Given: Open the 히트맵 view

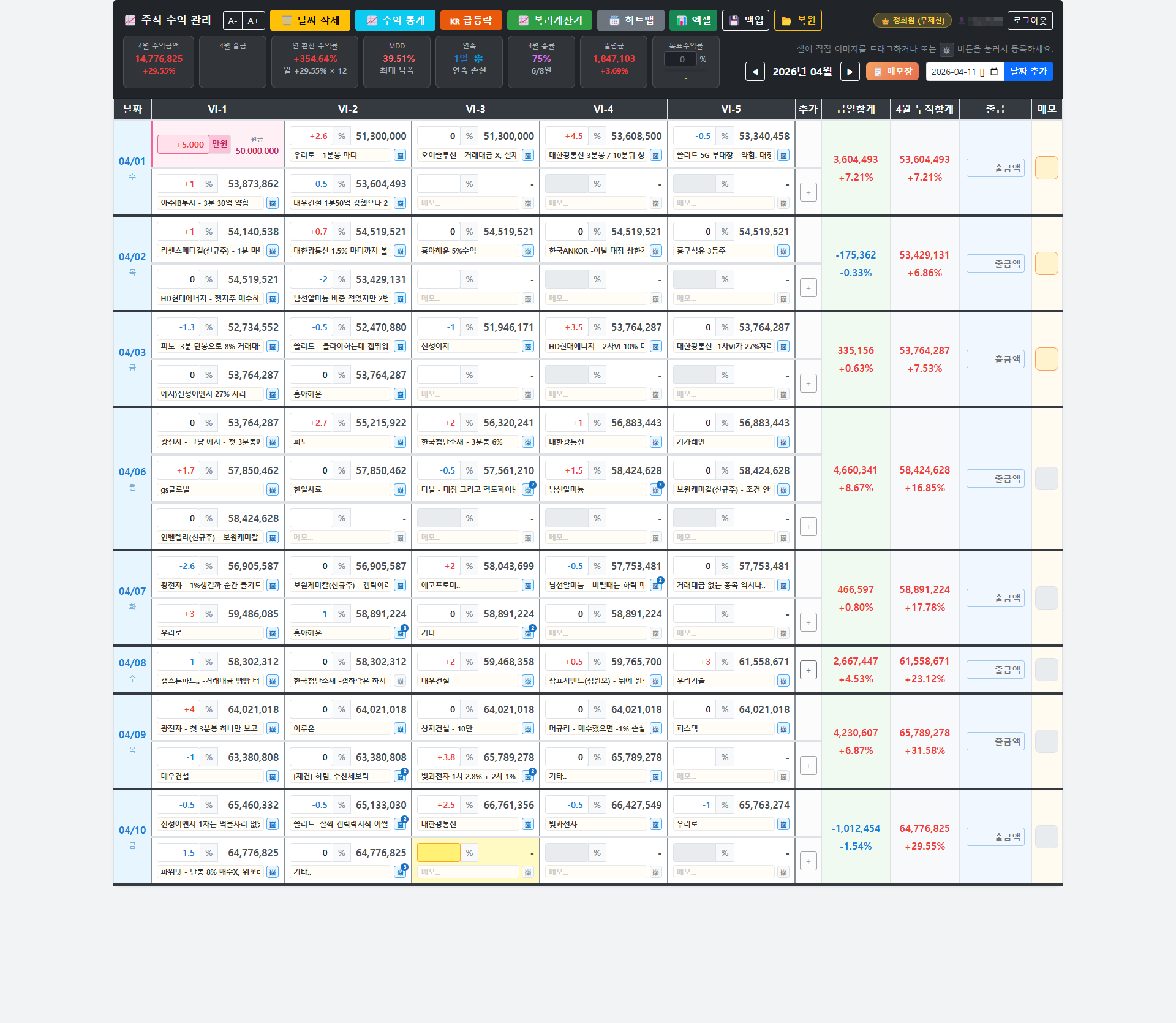Looking at the screenshot, I should coord(630,20).
